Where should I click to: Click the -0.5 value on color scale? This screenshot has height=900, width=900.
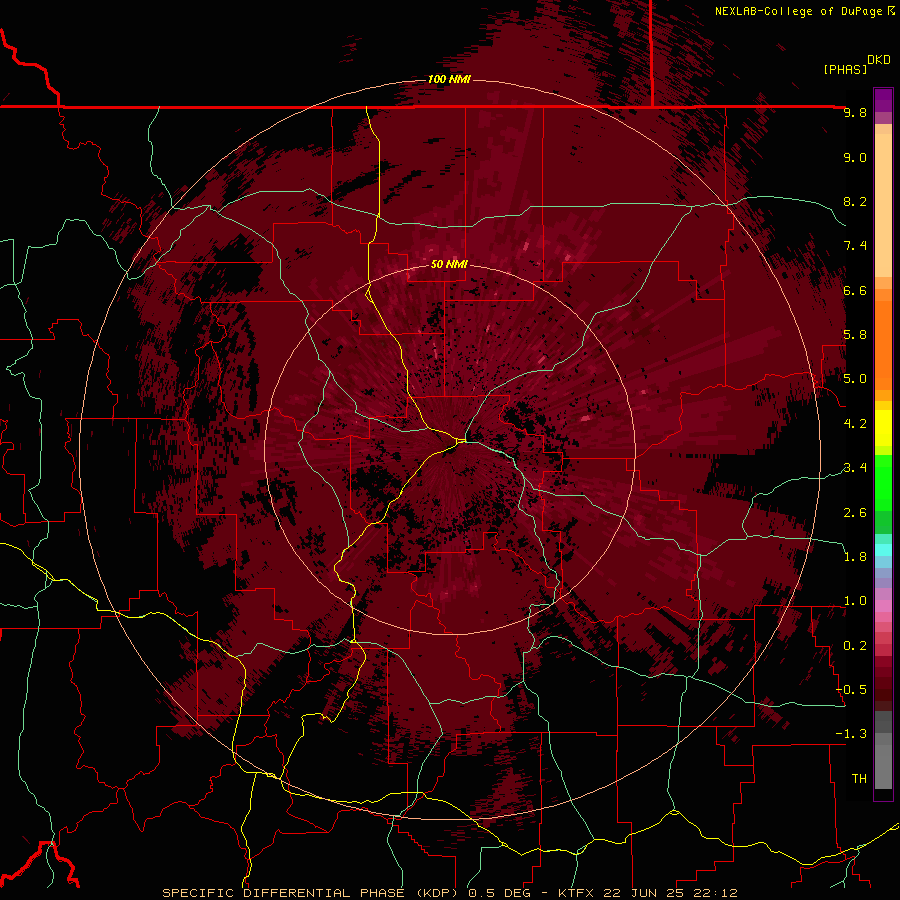coord(852,690)
